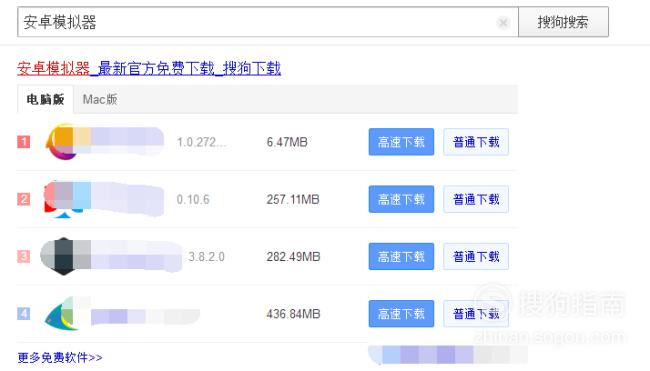Click 高速下载 for the 6.47MB item

[401, 142]
